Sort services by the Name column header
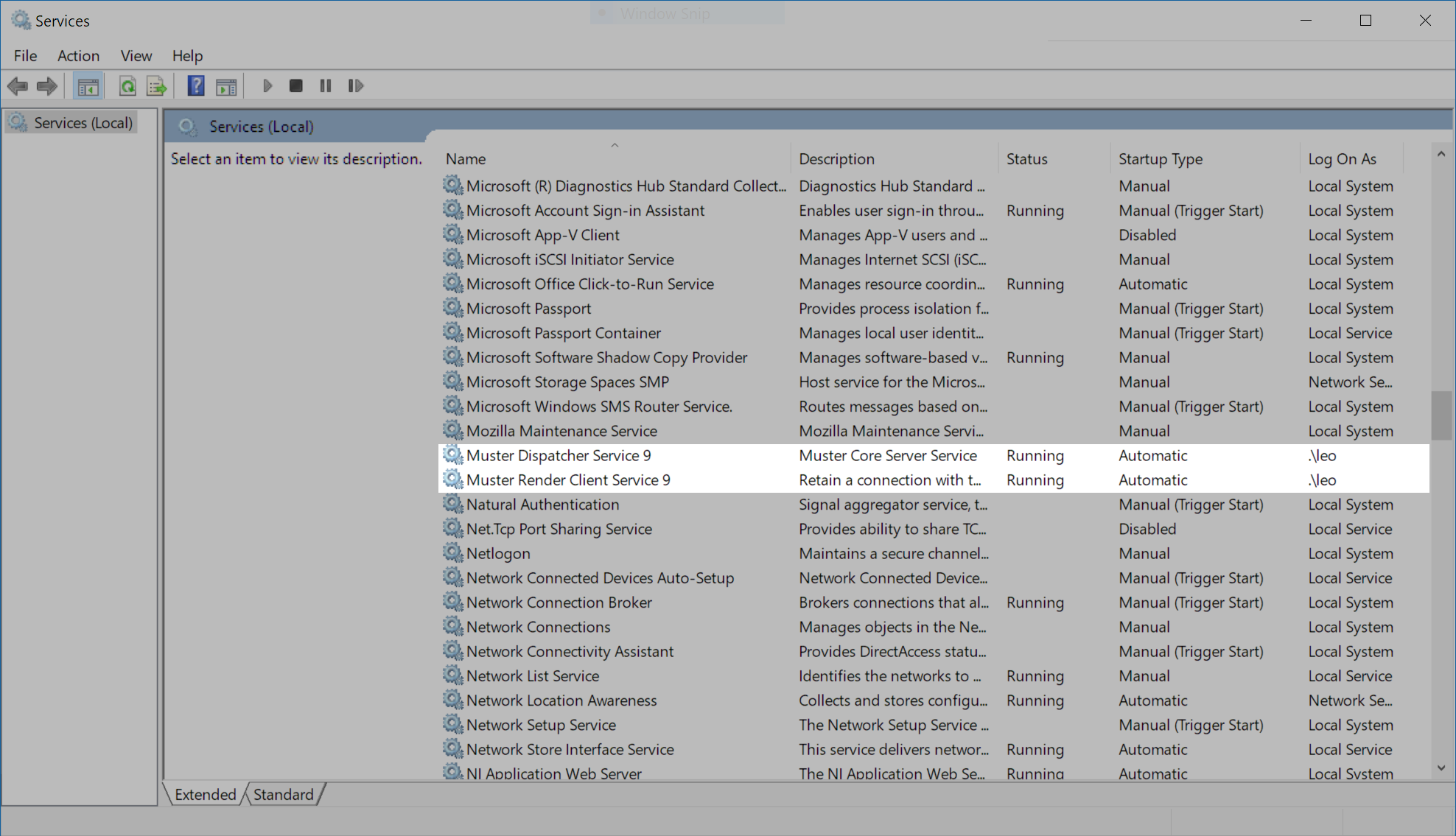 (466, 159)
